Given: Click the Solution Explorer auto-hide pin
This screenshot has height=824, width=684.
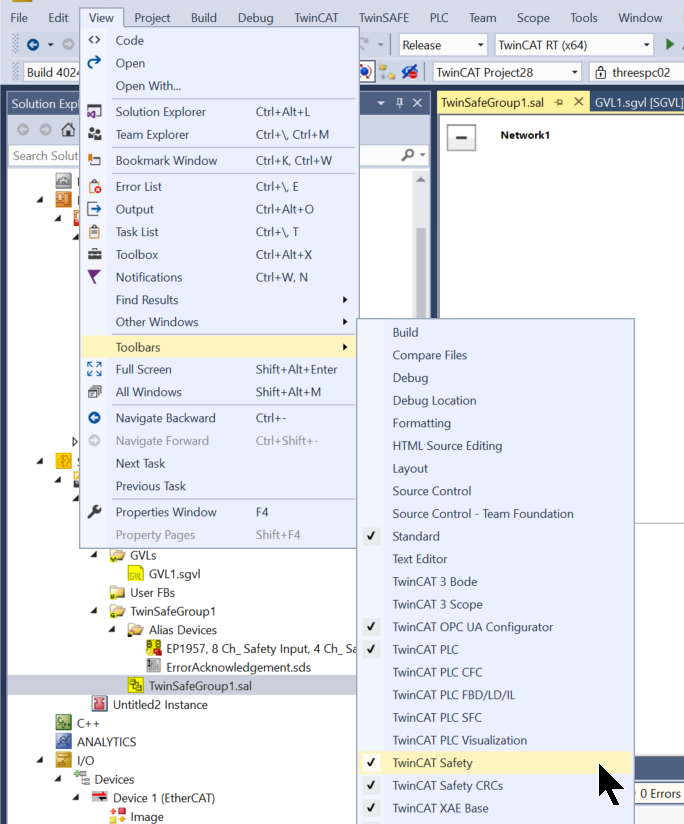Looking at the screenshot, I should click(x=400, y=103).
